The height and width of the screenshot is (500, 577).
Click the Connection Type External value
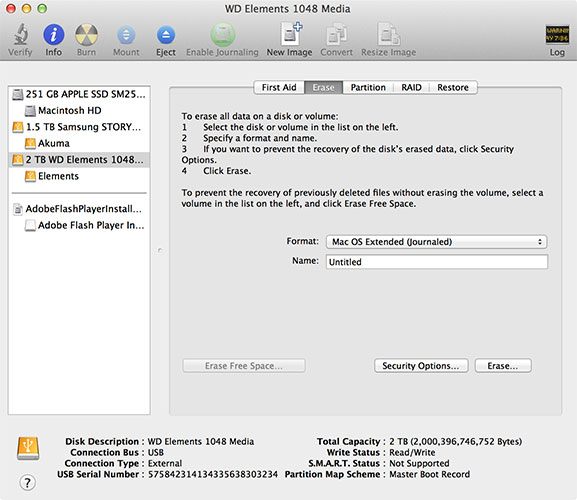click(165, 463)
